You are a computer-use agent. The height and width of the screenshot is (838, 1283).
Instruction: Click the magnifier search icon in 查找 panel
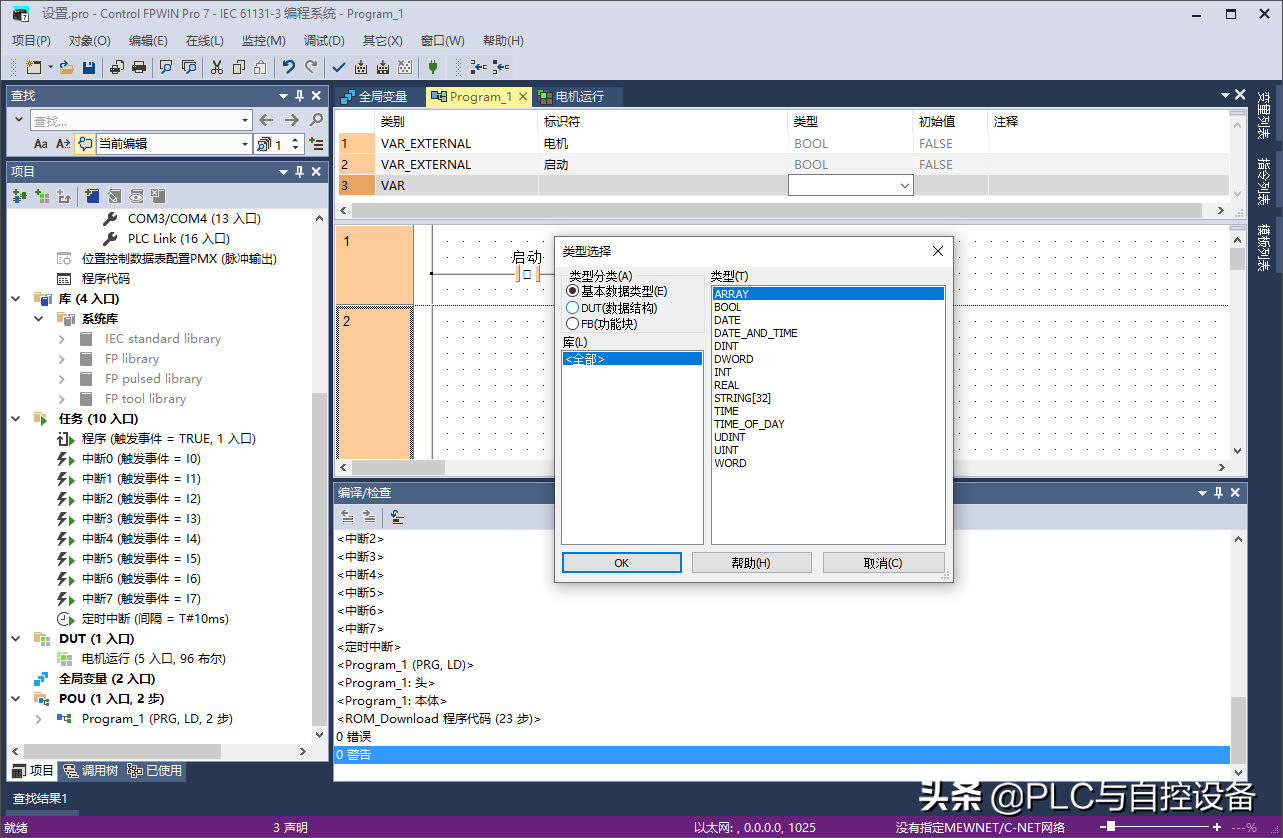click(x=316, y=120)
